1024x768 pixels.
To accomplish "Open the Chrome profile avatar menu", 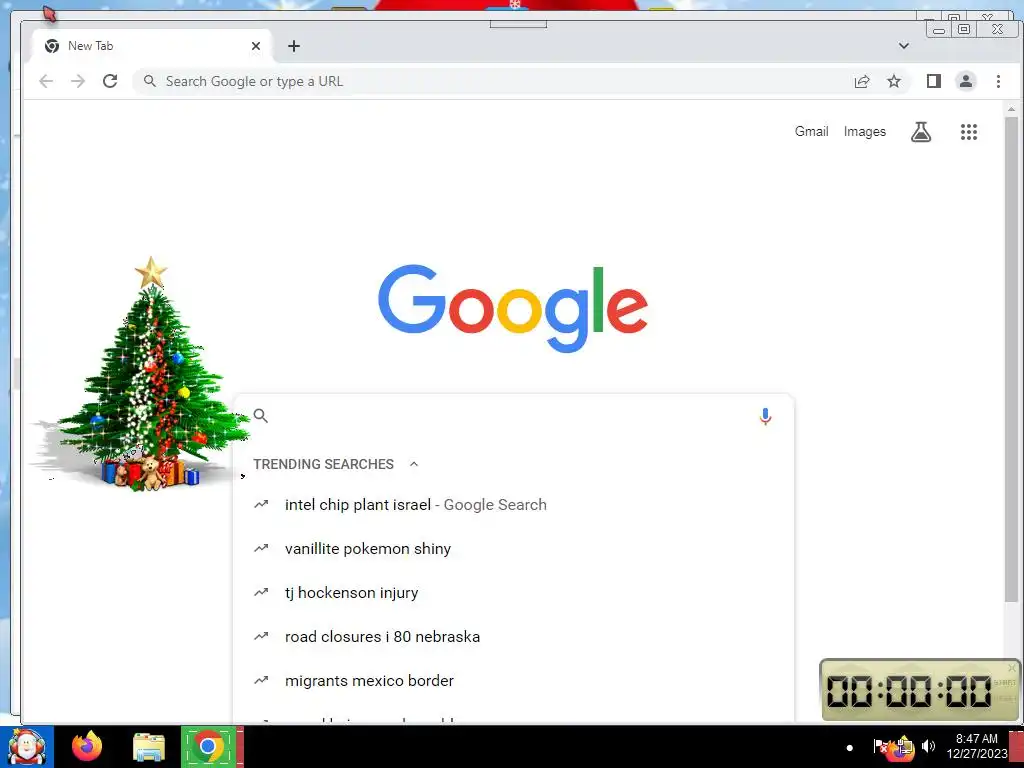I will click(965, 81).
